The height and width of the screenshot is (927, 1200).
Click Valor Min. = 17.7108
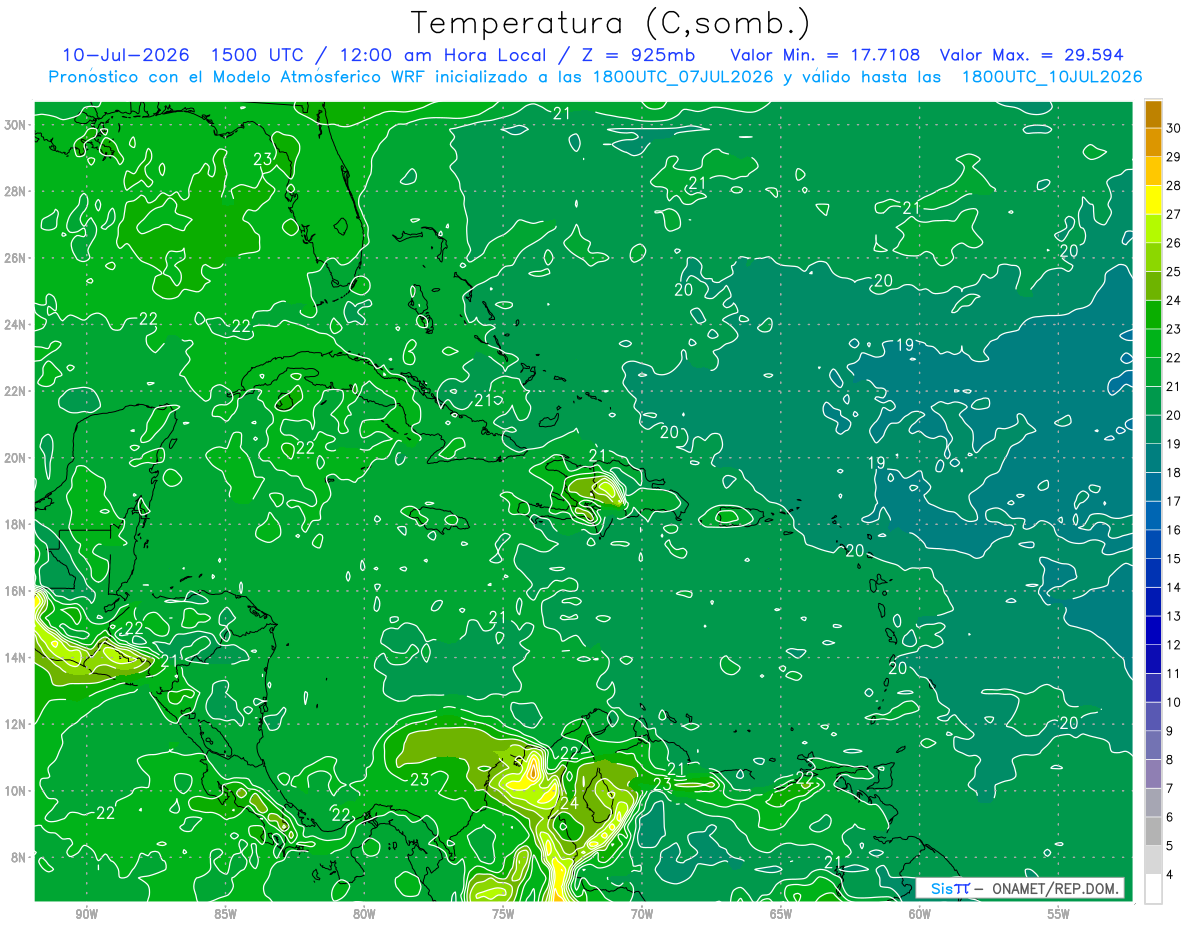coord(825,54)
